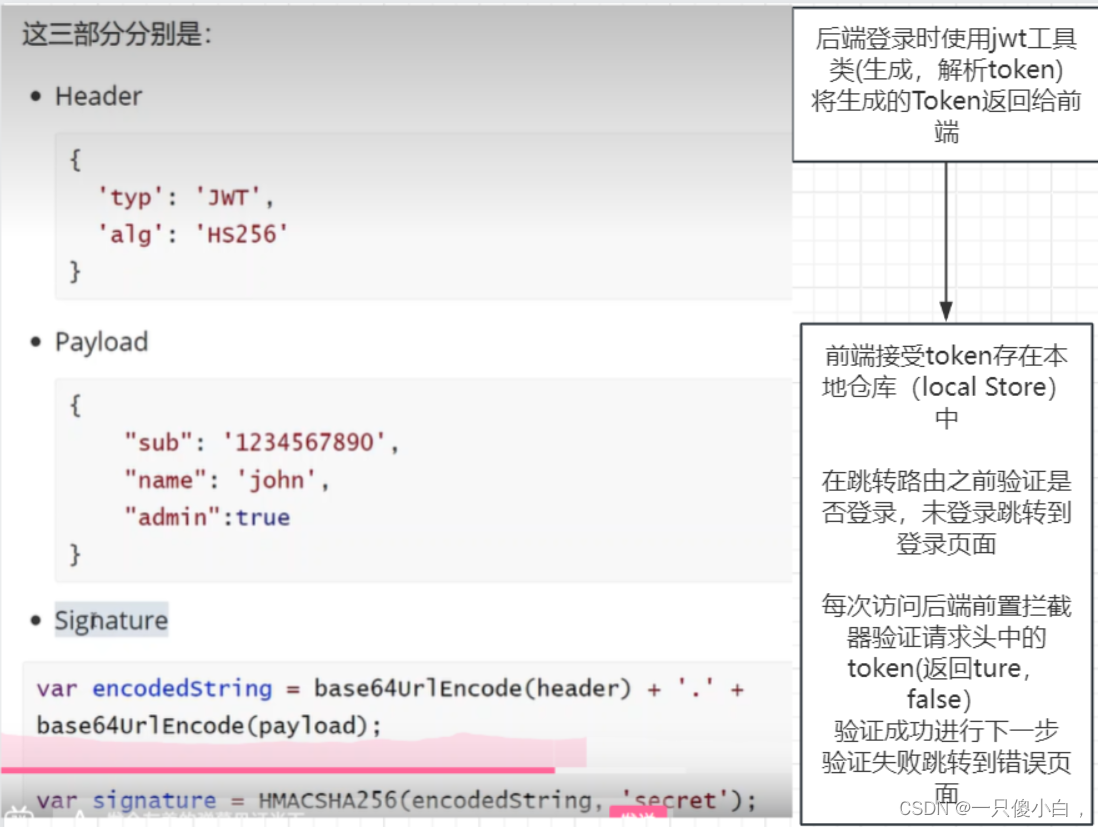Click the highlighted Signature bullet text
The height and width of the screenshot is (827, 1098).
pos(110,620)
